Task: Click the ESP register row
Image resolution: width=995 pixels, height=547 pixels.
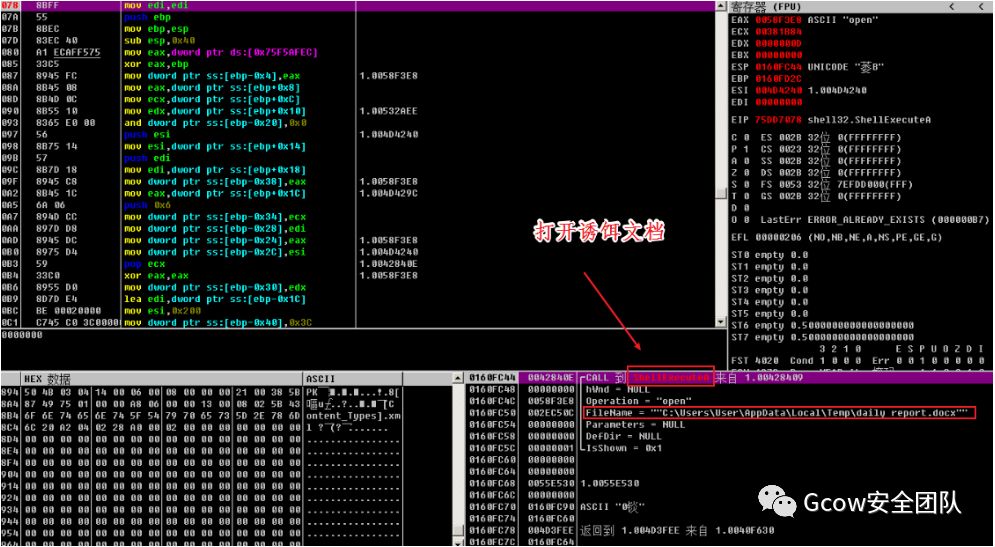Action: 808,67
